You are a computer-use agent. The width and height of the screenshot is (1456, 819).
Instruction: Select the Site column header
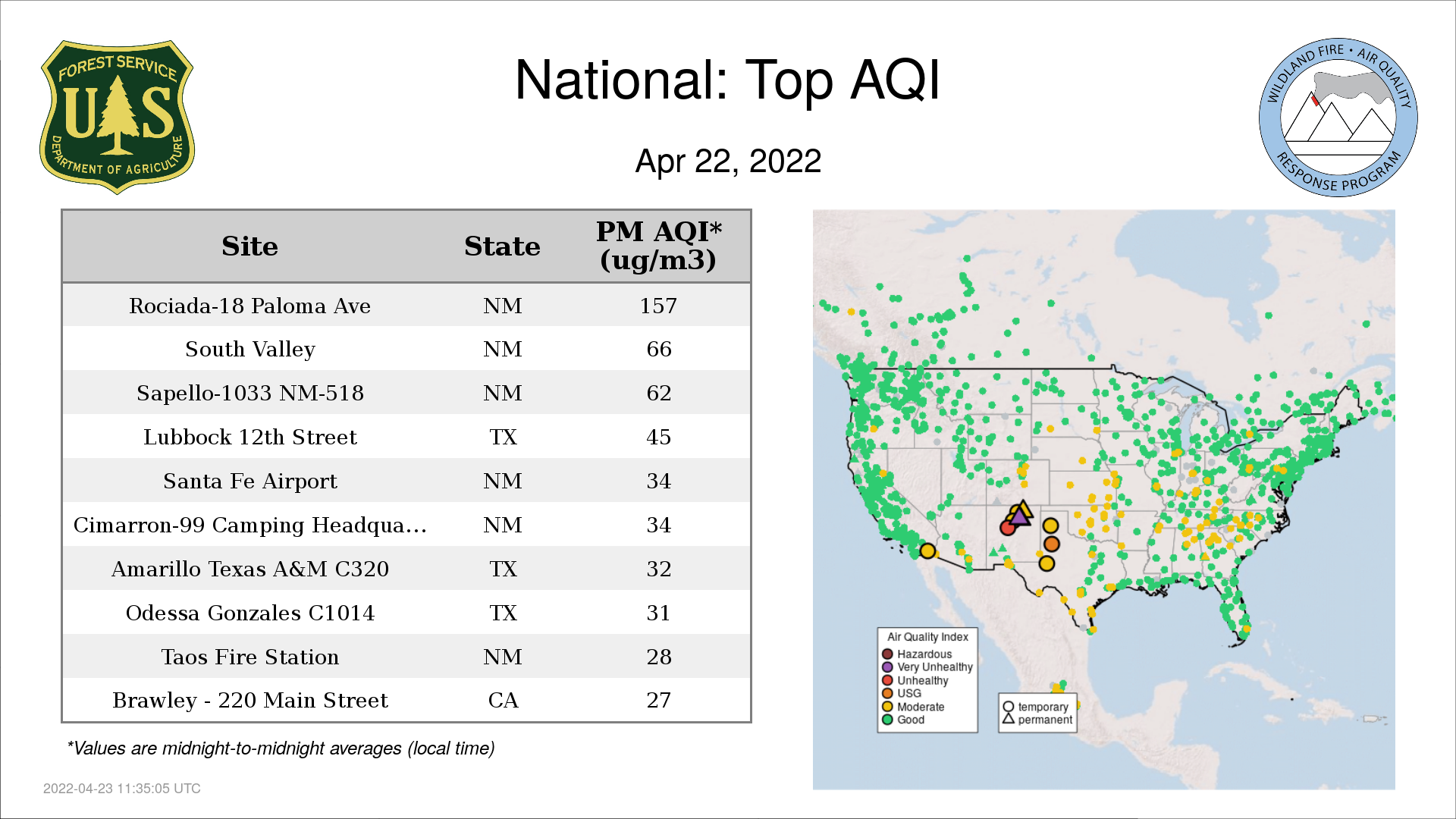[x=249, y=246]
